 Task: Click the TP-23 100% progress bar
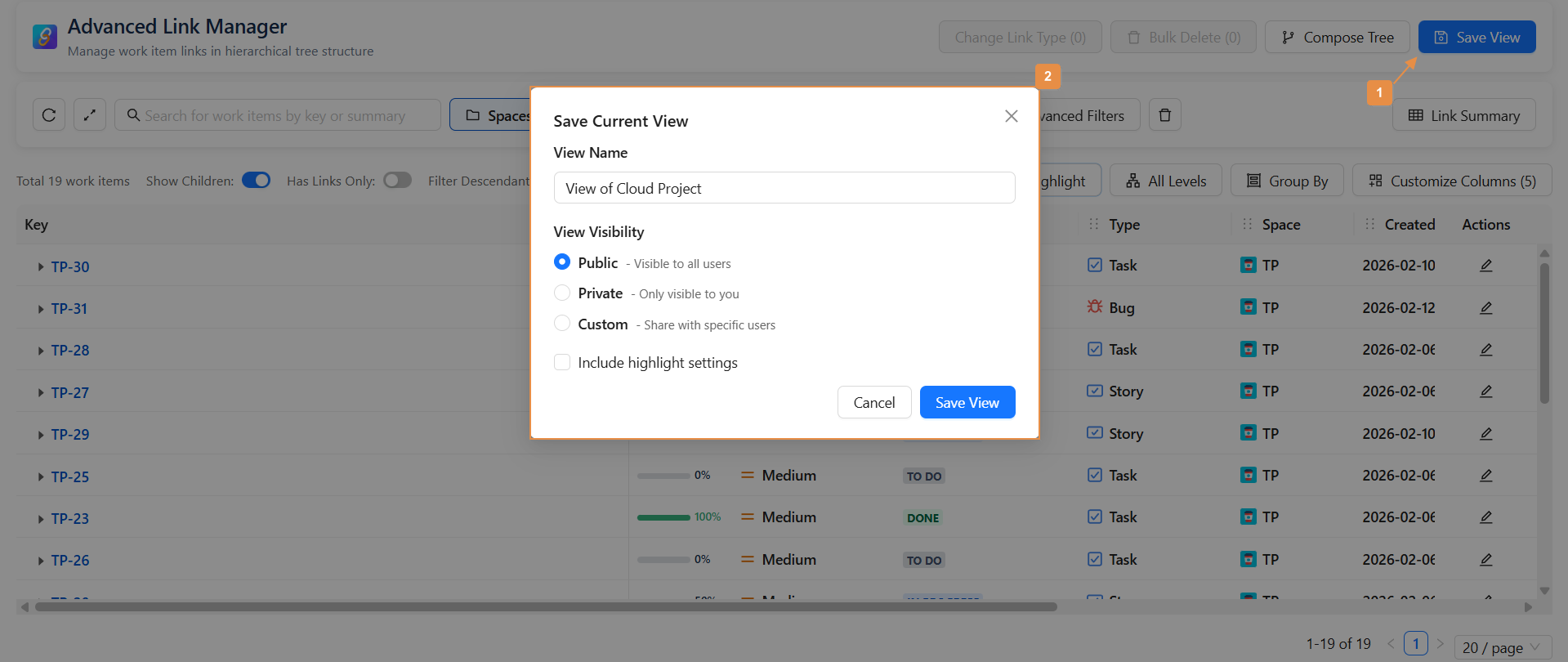point(663,517)
